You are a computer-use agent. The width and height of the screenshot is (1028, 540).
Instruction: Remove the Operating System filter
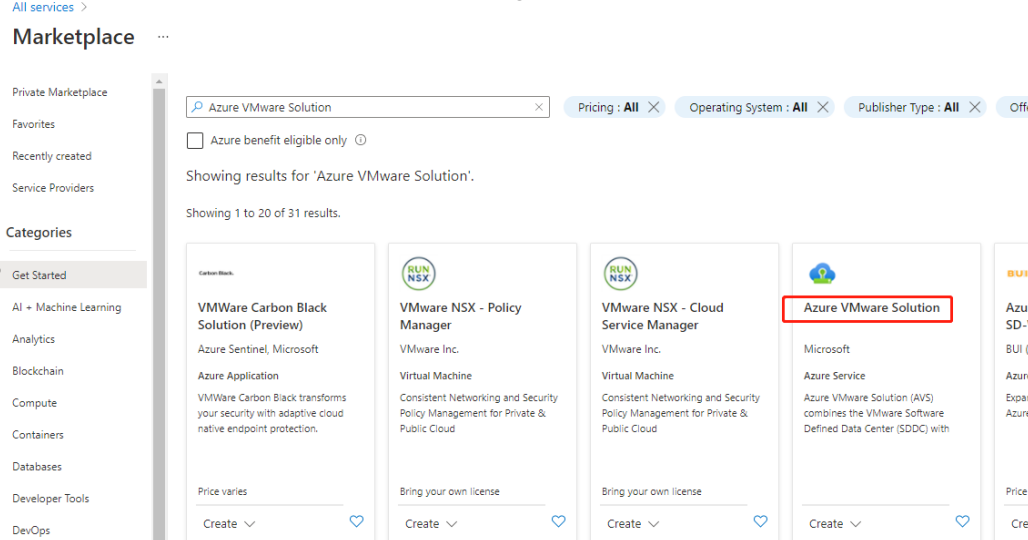point(823,107)
